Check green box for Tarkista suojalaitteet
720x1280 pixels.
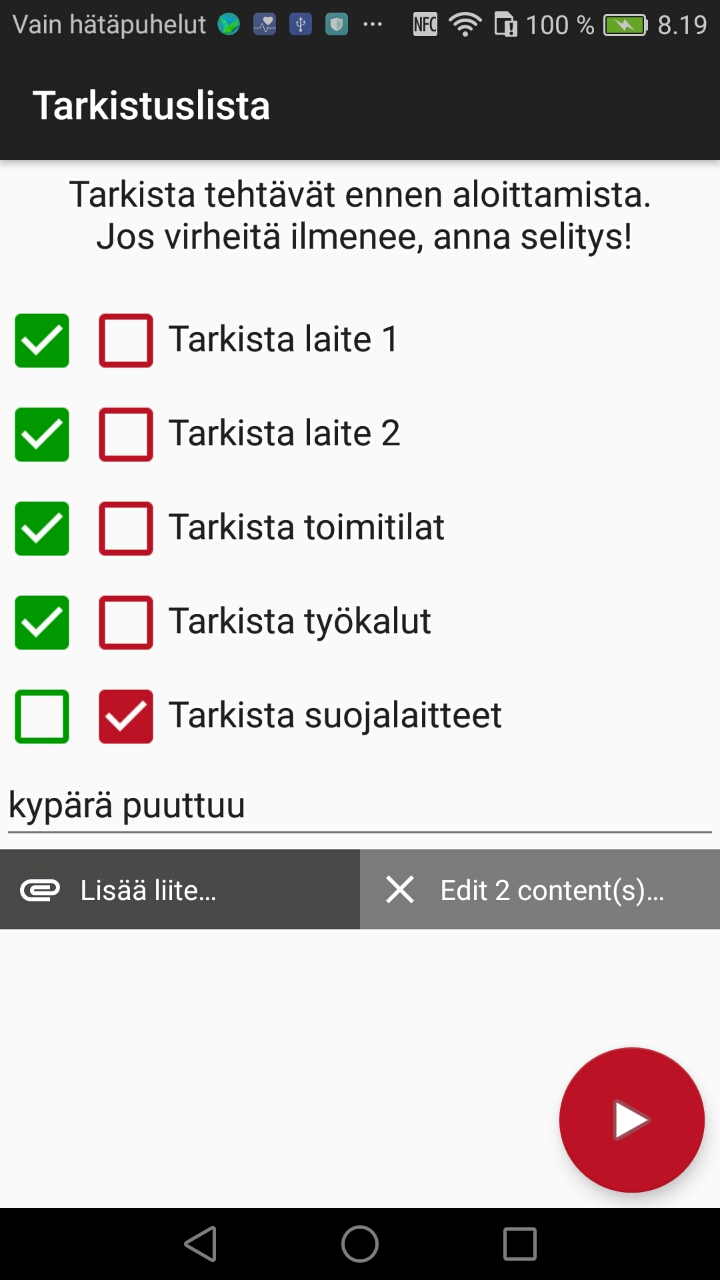[42, 717]
